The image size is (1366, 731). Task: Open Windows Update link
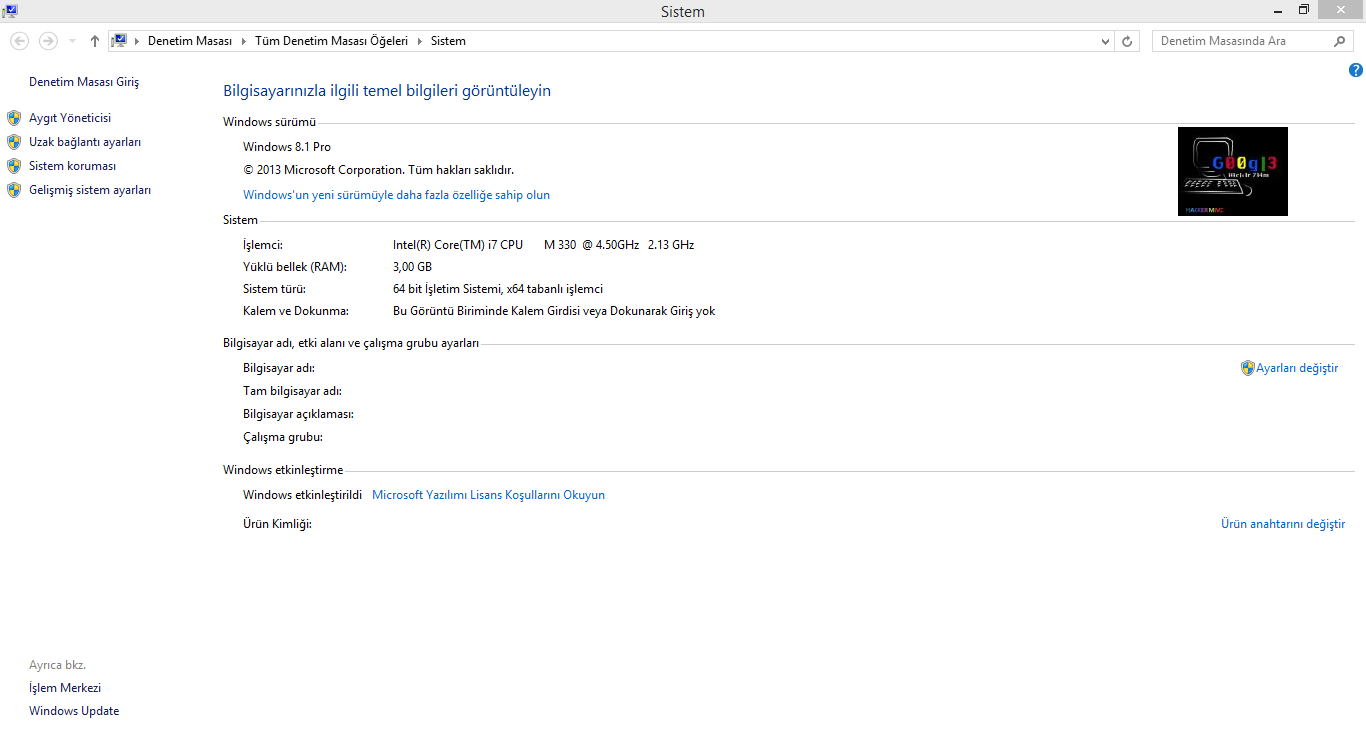tap(74, 711)
